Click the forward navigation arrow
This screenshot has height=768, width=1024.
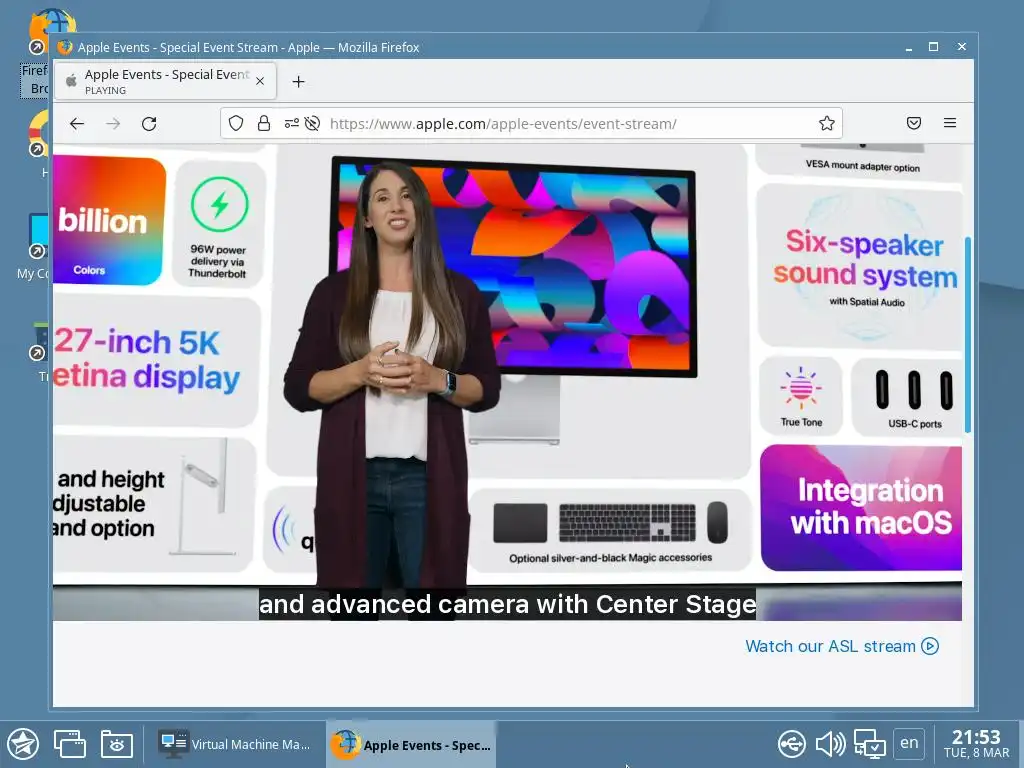(x=113, y=123)
